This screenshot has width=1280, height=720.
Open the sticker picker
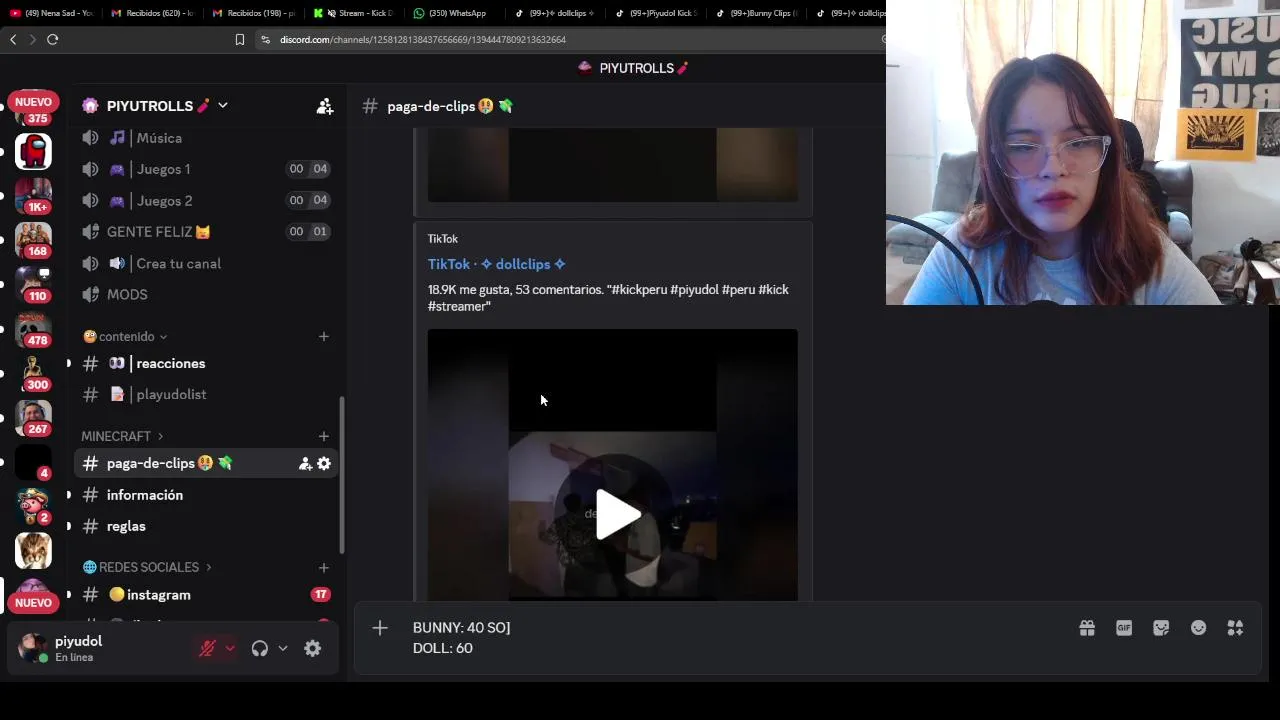tap(1161, 628)
